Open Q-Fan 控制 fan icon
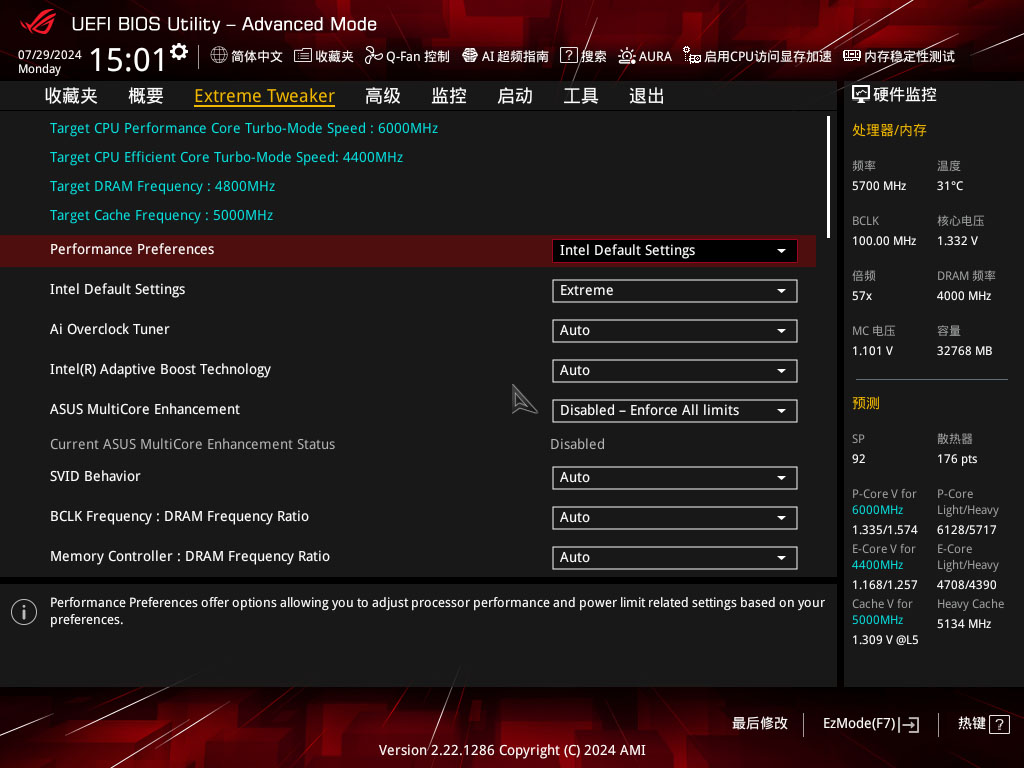 (x=373, y=56)
